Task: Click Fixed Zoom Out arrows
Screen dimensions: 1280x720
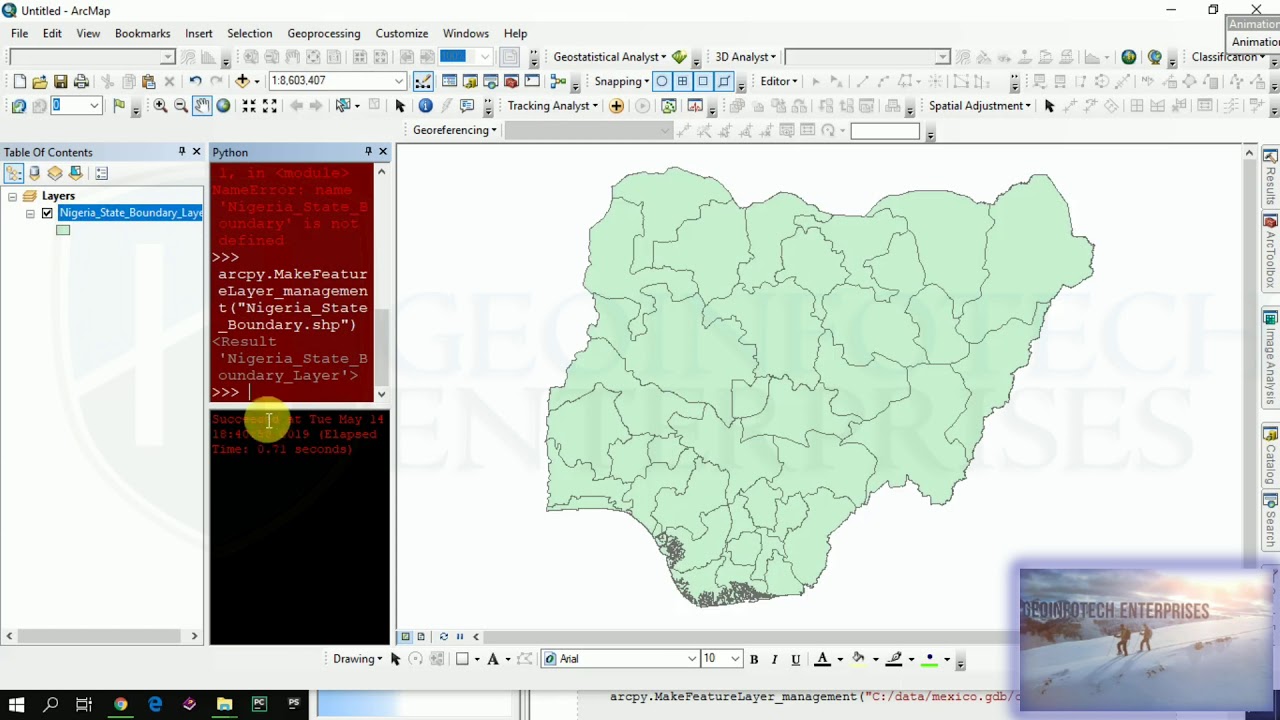Action: [270, 105]
